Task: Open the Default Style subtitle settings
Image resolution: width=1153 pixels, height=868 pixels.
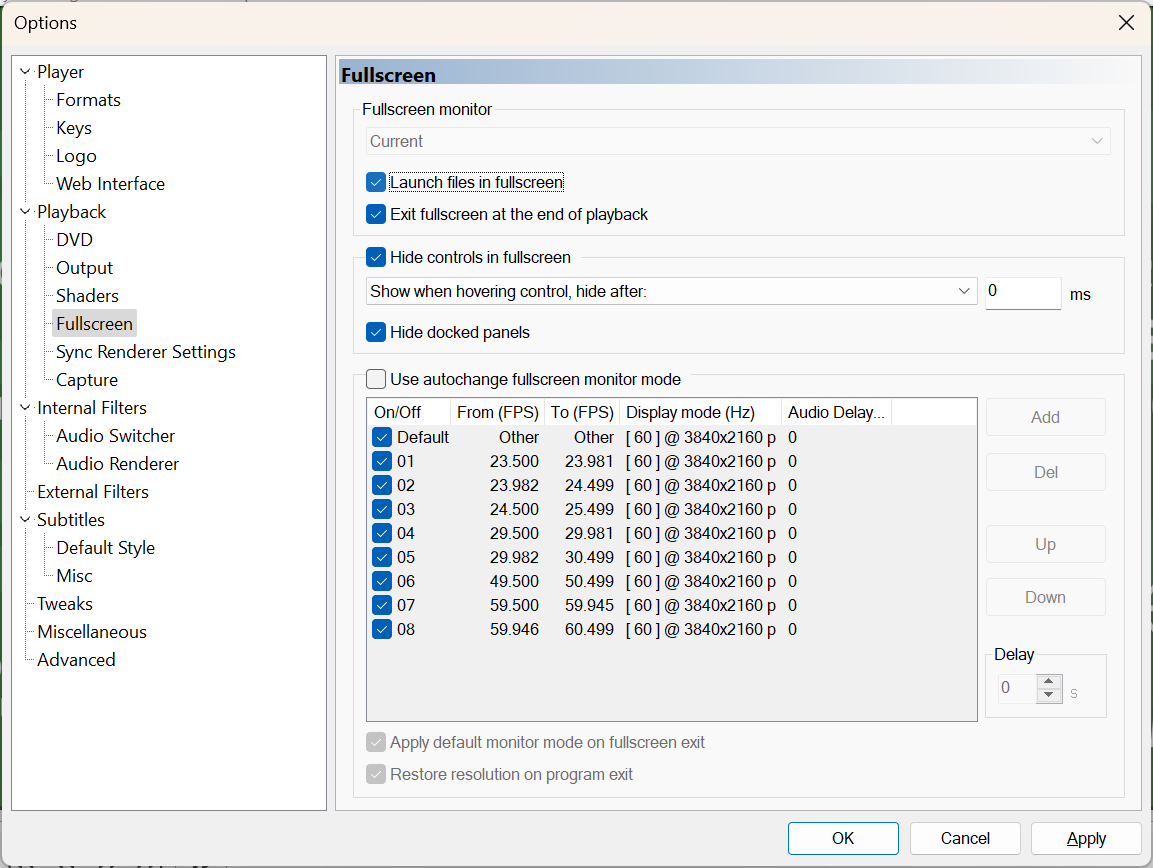Action: (x=104, y=547)
